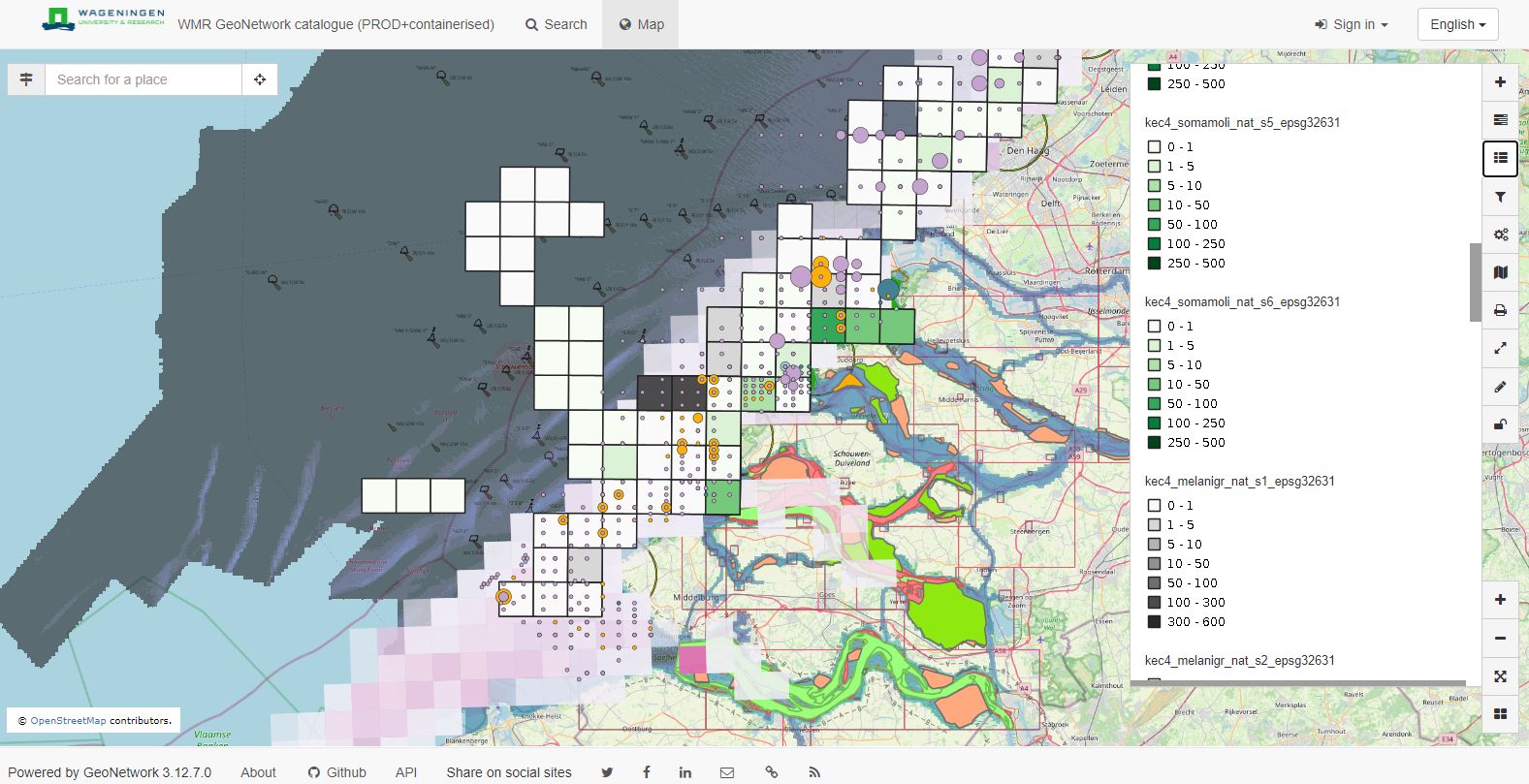
Task: Select the pencil draw annotation tool
Action: (1500, 387)
